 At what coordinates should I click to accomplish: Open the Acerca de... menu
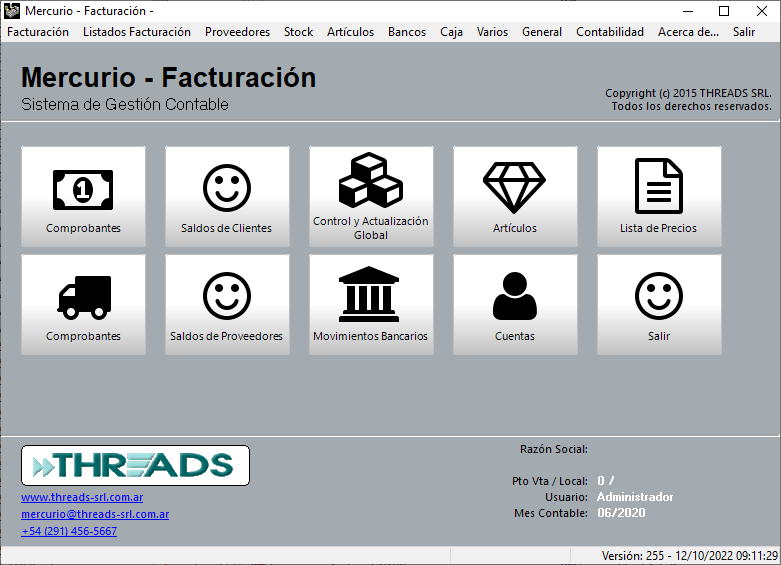688,32
